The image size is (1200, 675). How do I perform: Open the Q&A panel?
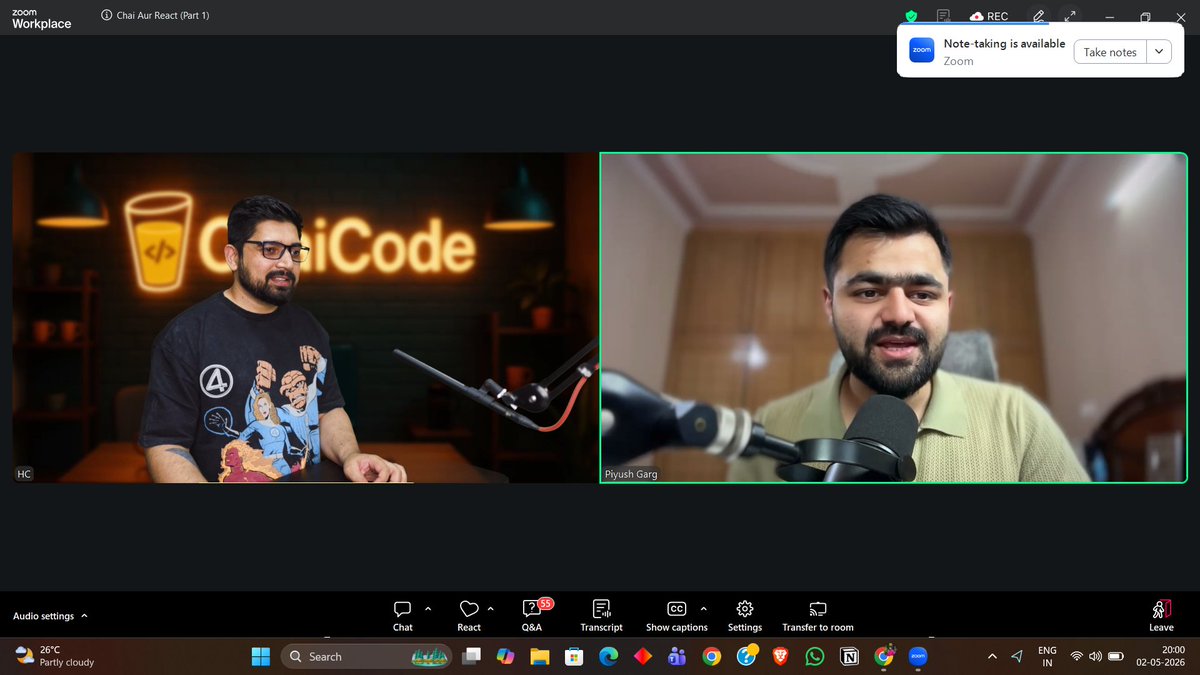pos(532,615)
